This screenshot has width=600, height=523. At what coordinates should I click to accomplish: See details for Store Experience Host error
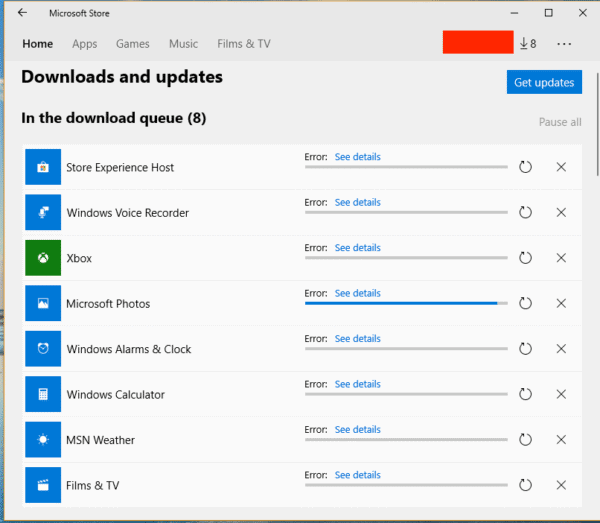357,157
